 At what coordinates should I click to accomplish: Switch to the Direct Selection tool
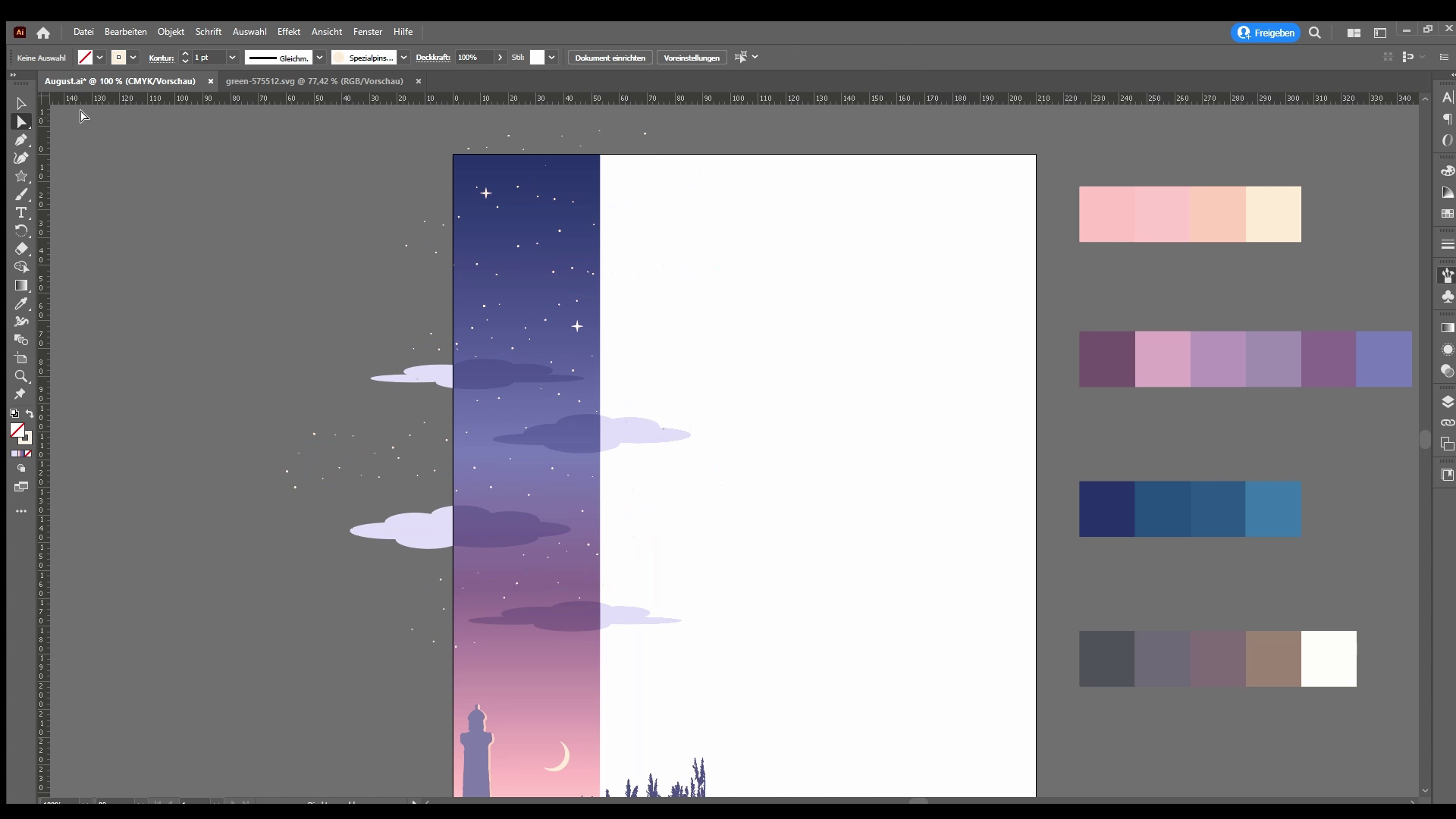(x=20, y=121)
